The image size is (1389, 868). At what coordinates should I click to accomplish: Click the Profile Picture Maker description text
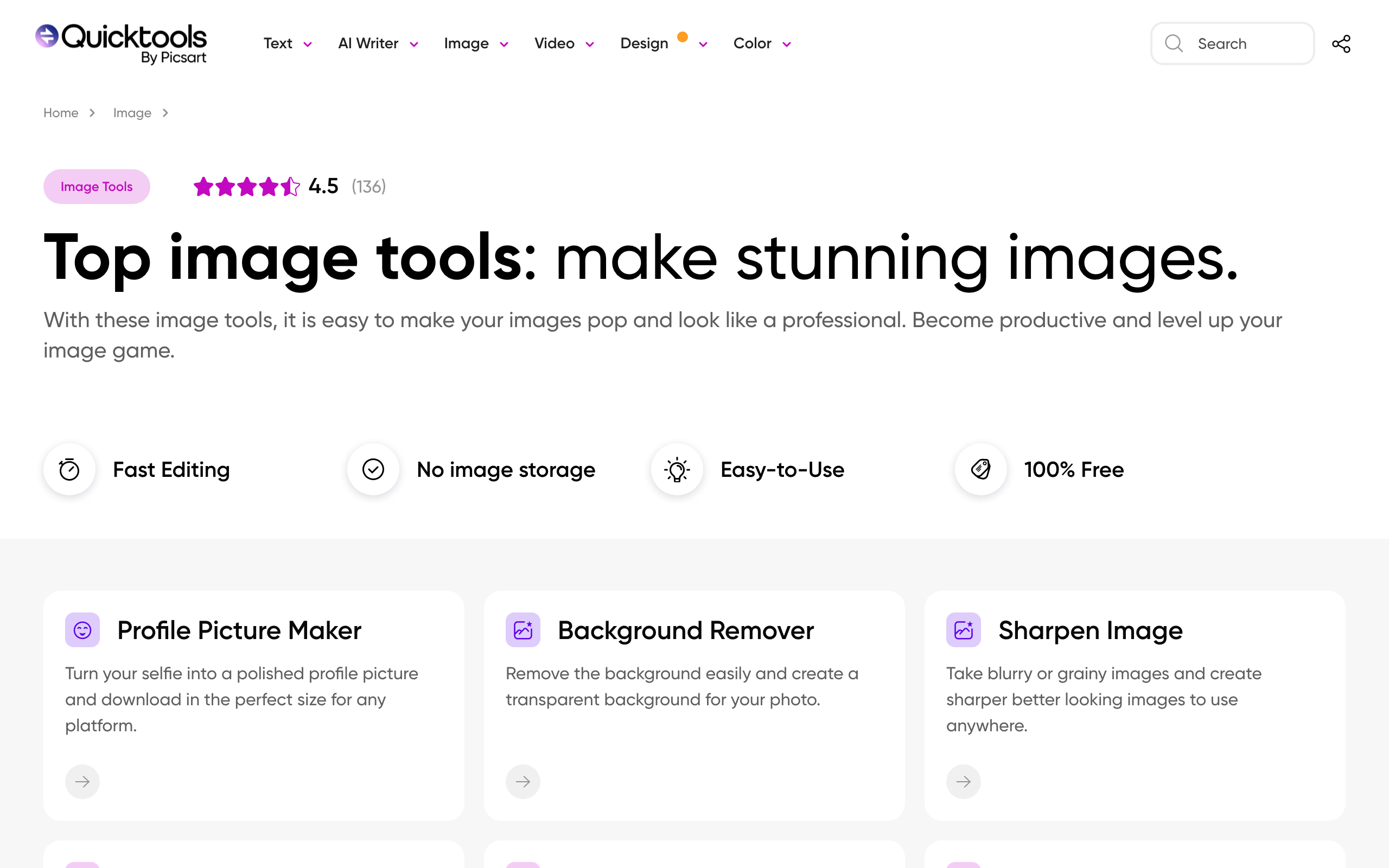[241, 699]
